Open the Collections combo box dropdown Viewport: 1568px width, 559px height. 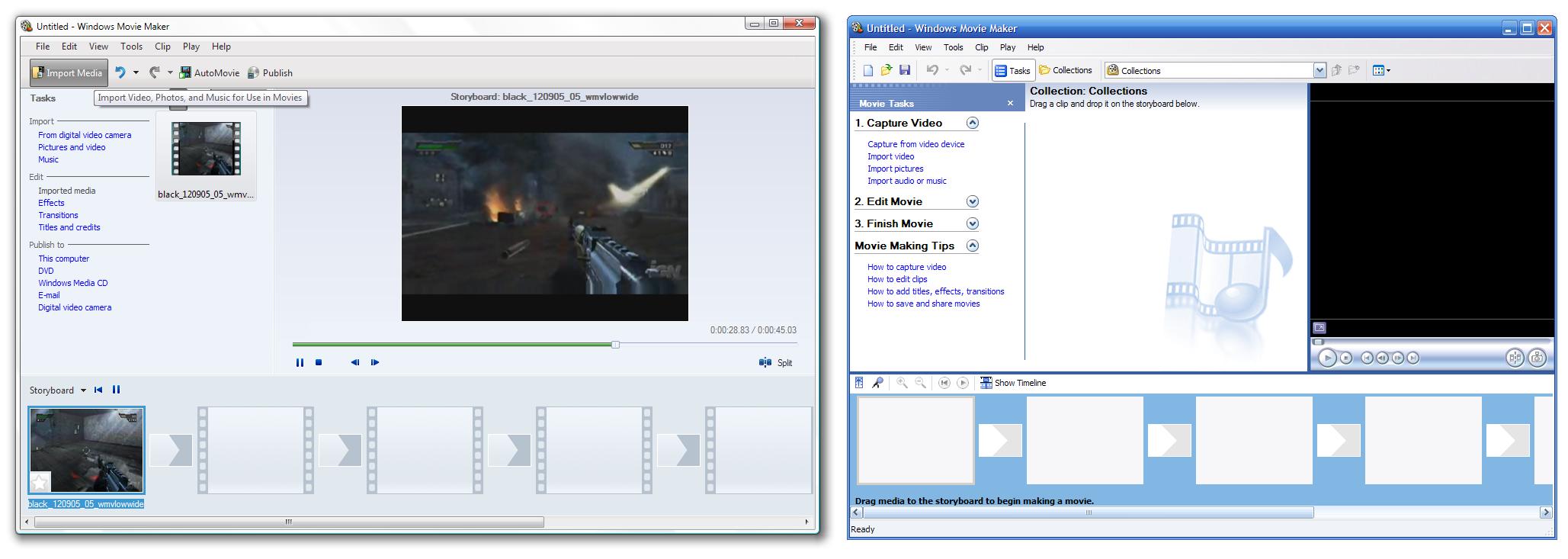pos(1319,70)
